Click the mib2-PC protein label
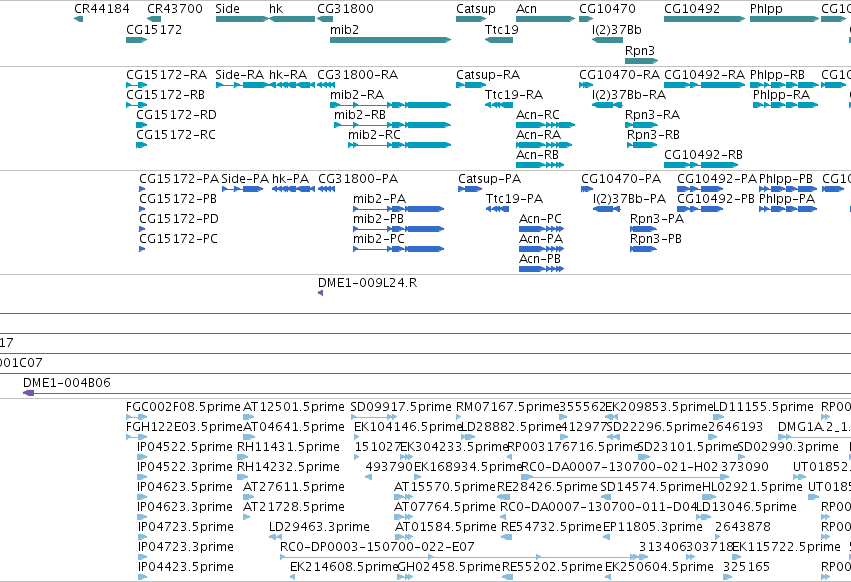851x582 pixels. click(379, 239)
